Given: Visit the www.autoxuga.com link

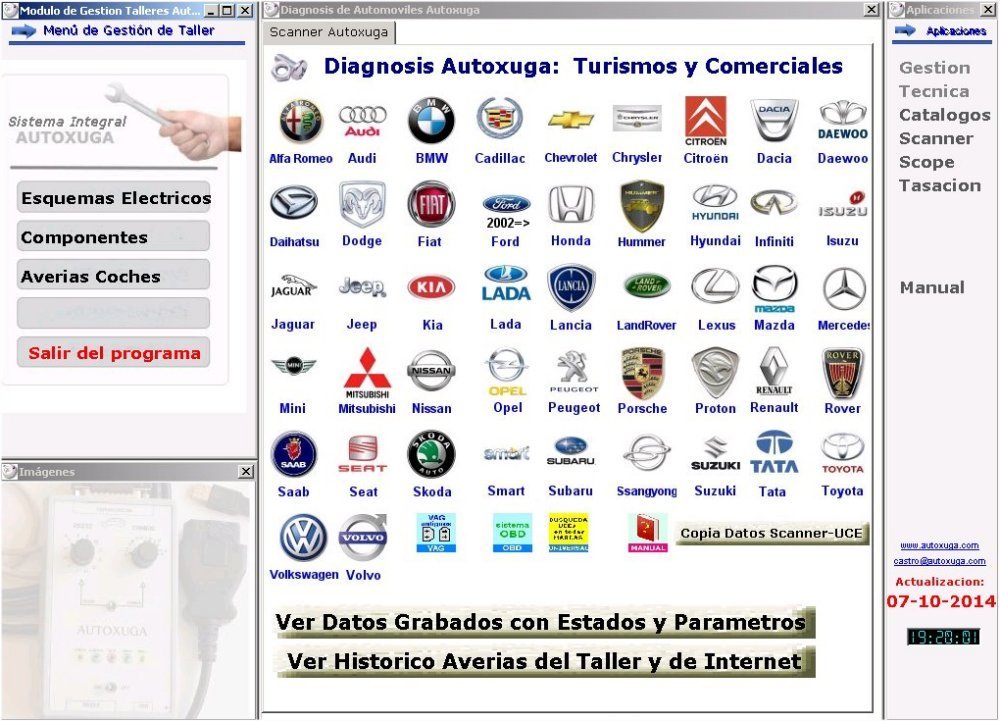Looking at the screenshot, I should (939, 546).
